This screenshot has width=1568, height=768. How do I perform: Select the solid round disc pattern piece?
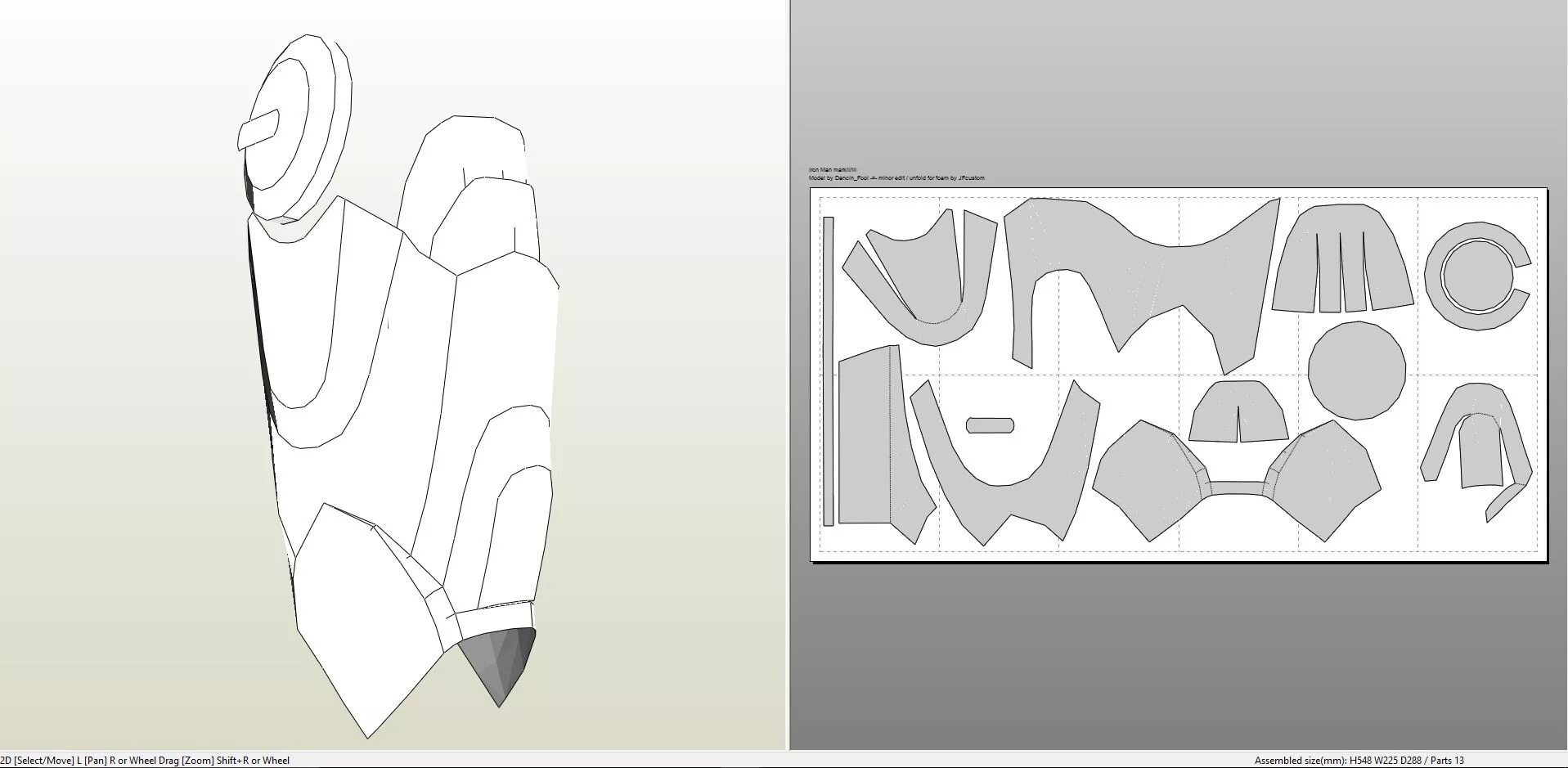tap(1356, 371)
